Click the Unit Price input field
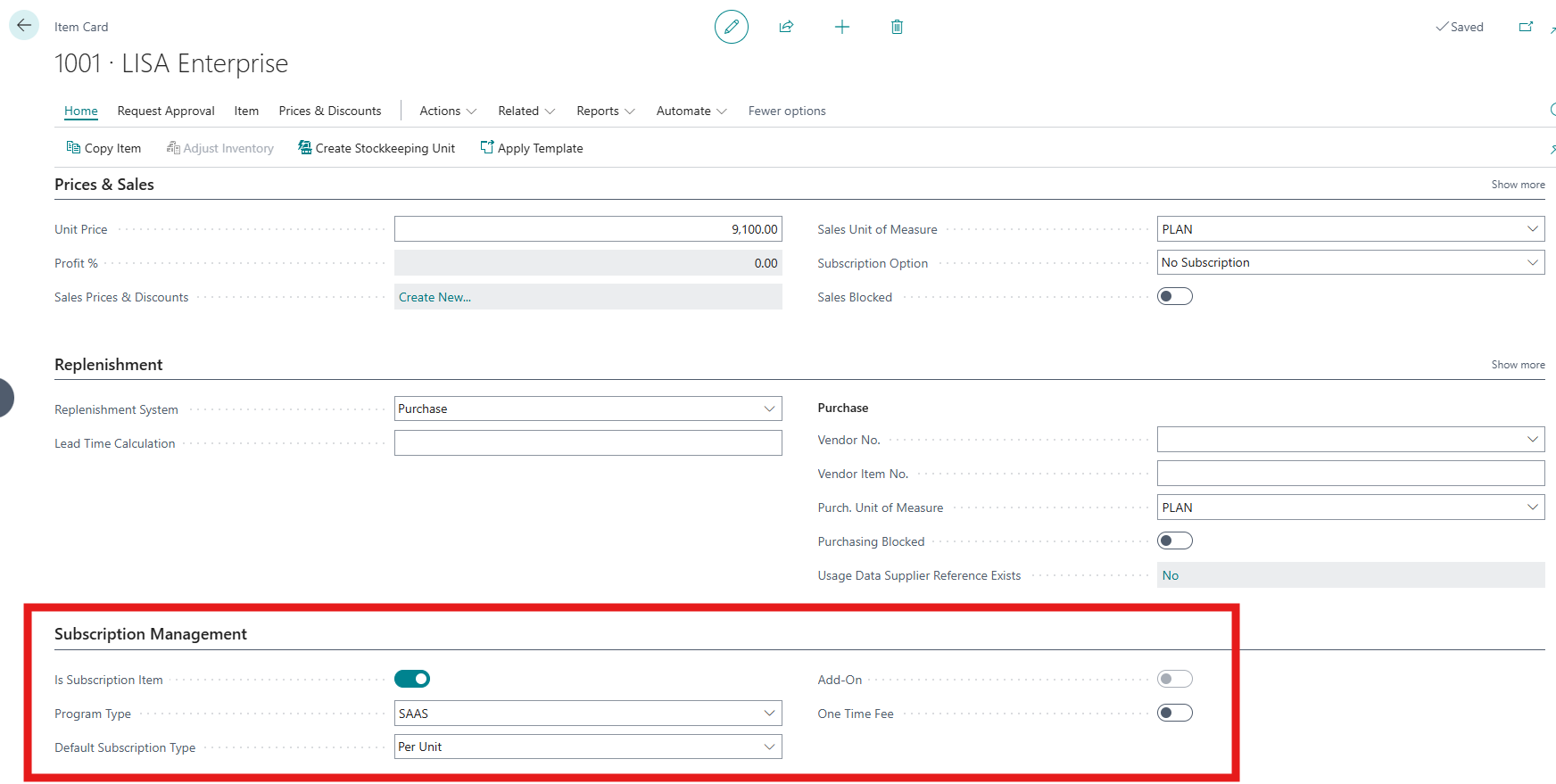 pyautogui.click(x=588, y=229)
